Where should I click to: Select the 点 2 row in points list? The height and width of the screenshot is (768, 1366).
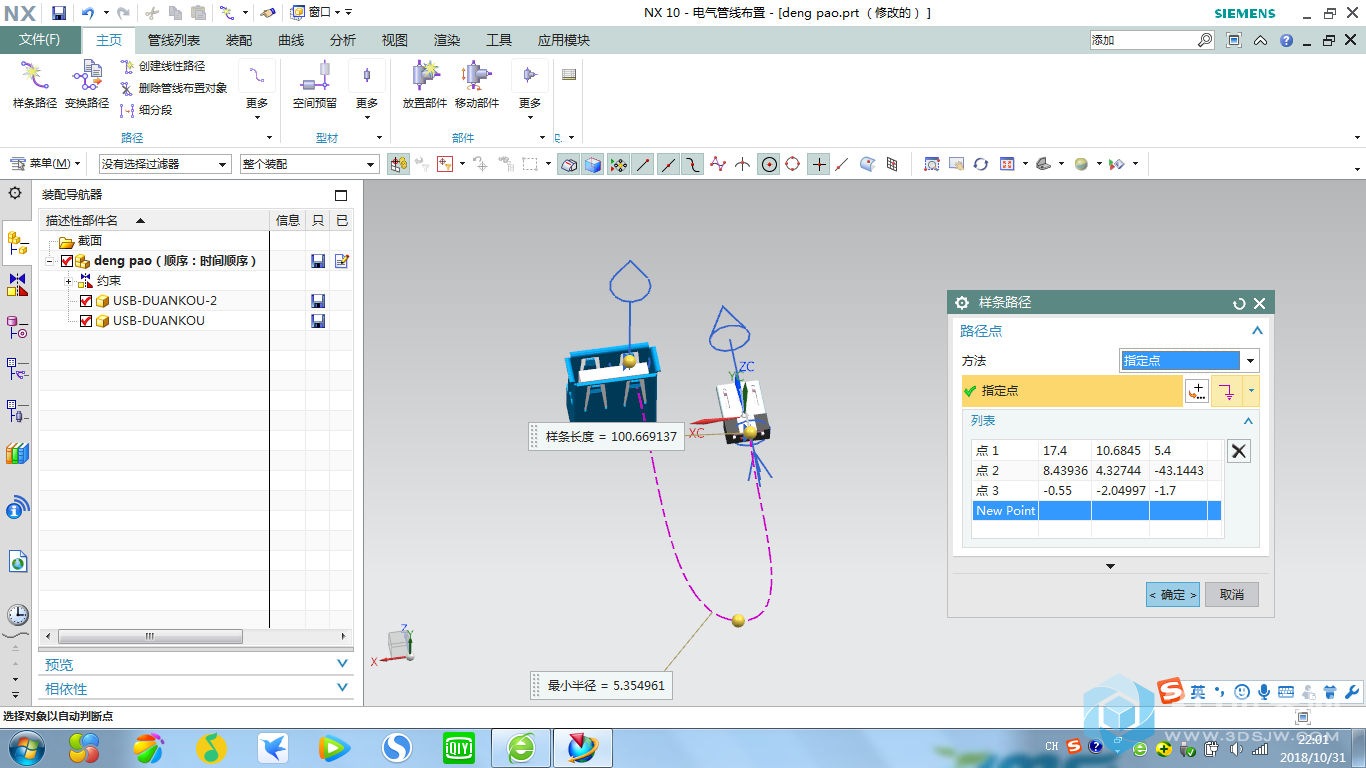[x=1097, y=470]
